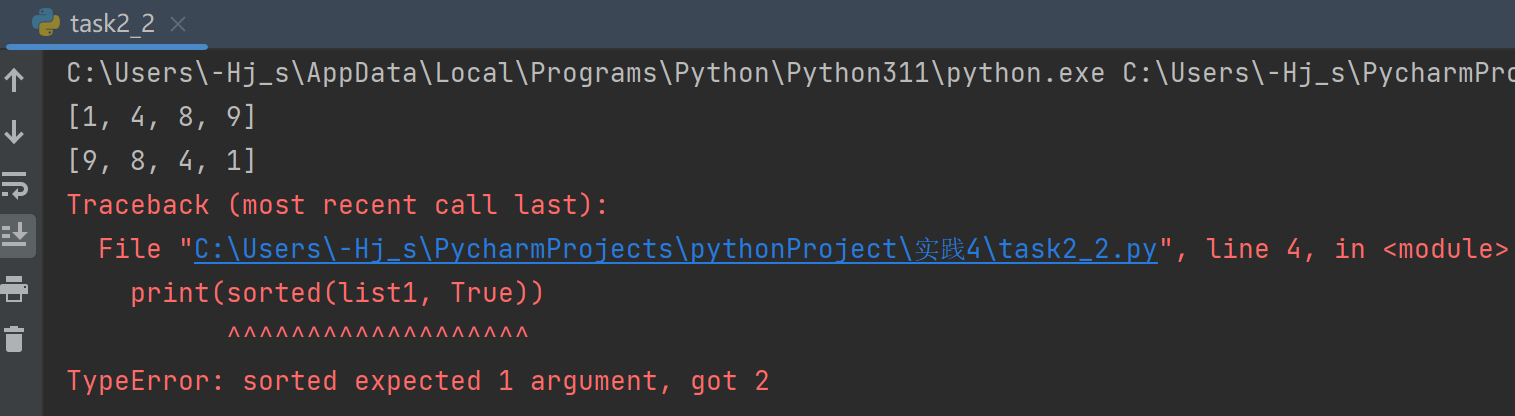Click the output line [9, 8, 4, 1]
The height and width of the screenshot is (416, 1515).
coord(162,160)
